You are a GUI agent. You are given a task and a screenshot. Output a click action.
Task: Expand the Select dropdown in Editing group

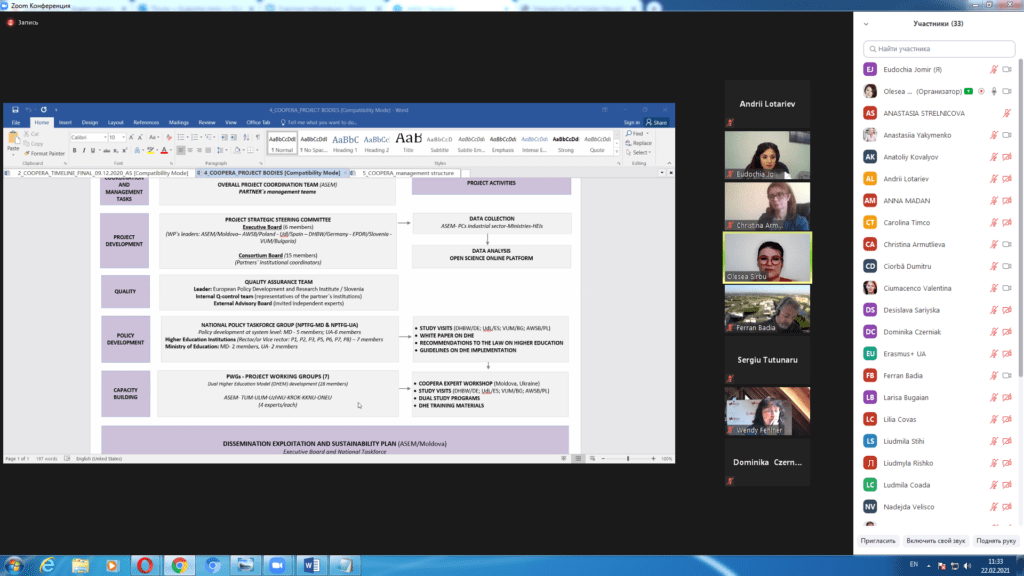640,153
